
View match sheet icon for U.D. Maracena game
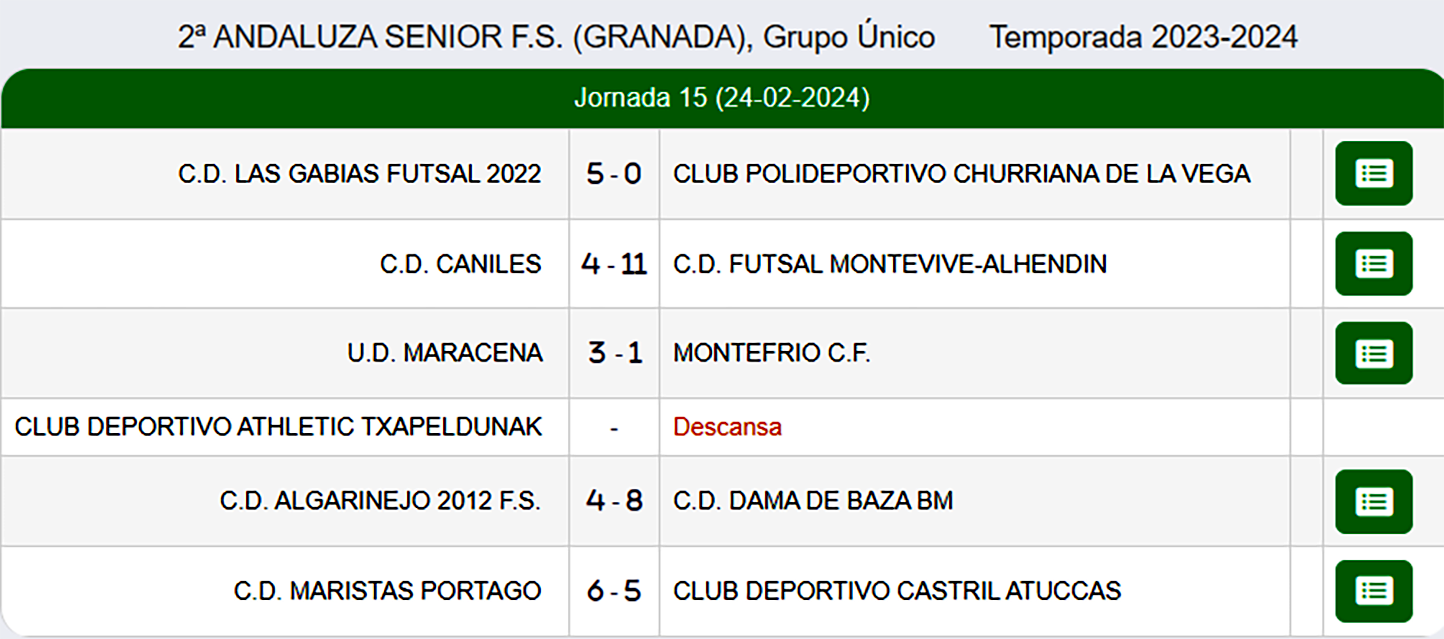[1374, 353]
